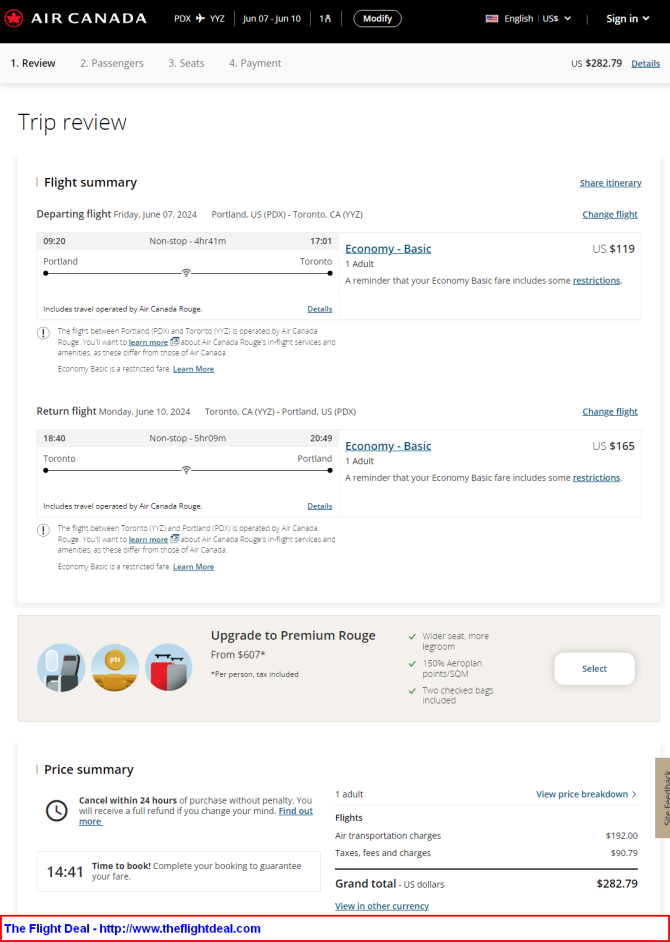This screenshot has height=942, width=670.
Task: Open Share itinerary link
Action: [611, 183]
